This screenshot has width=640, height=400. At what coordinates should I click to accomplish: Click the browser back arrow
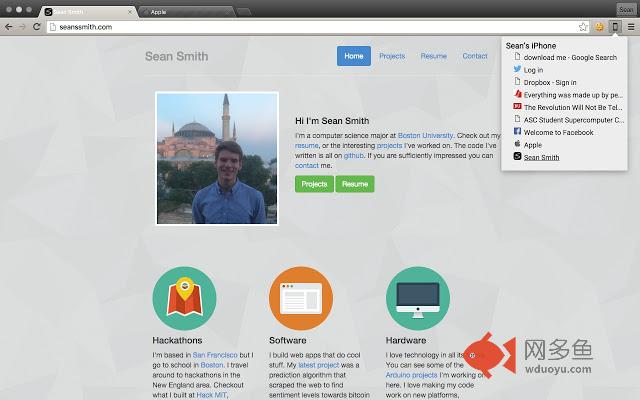tap(8, 27)
